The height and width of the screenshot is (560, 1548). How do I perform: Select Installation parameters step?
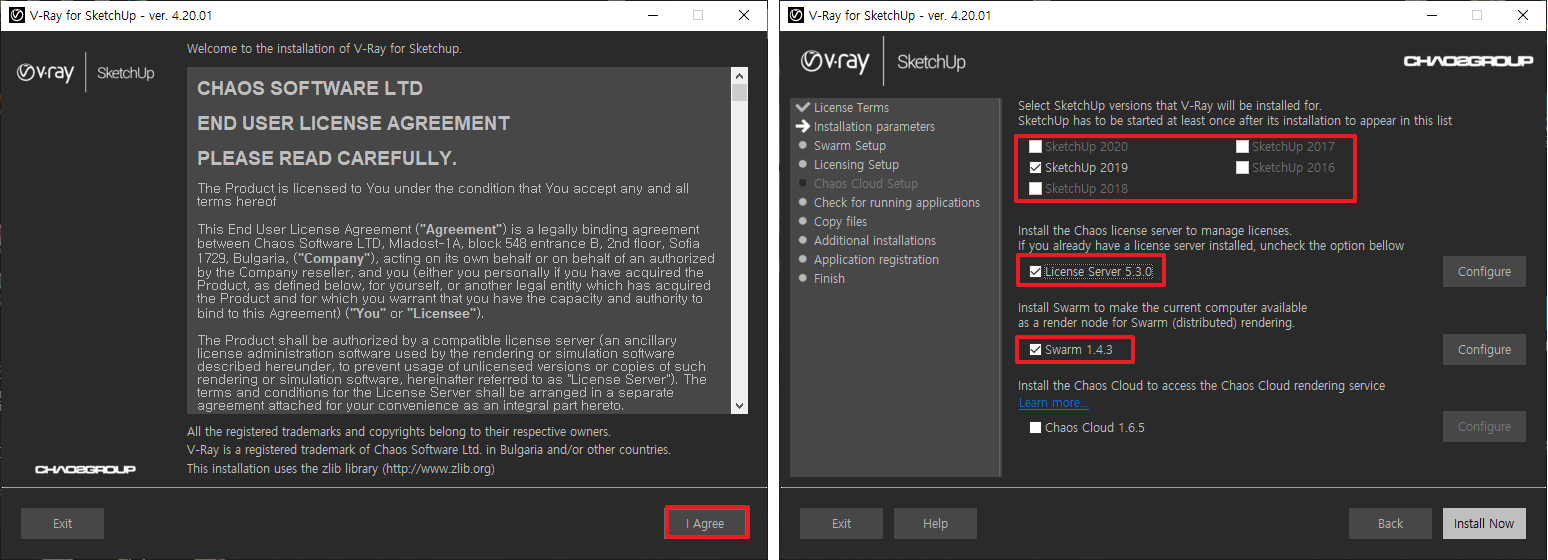(x=874, y=126)
